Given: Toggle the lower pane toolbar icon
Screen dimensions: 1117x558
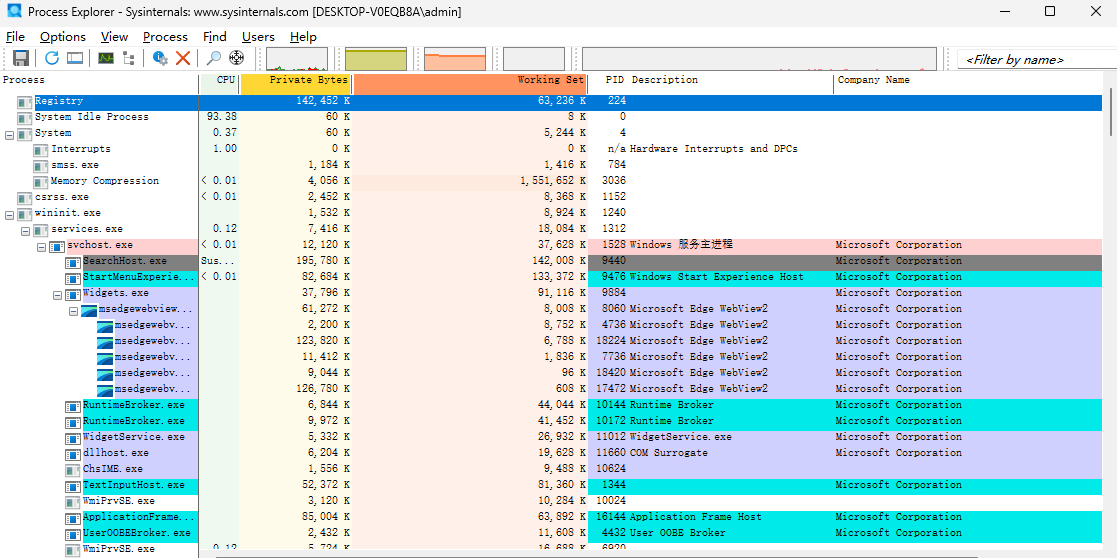Looking at the screenshot, I should click(x=76, y=58).
